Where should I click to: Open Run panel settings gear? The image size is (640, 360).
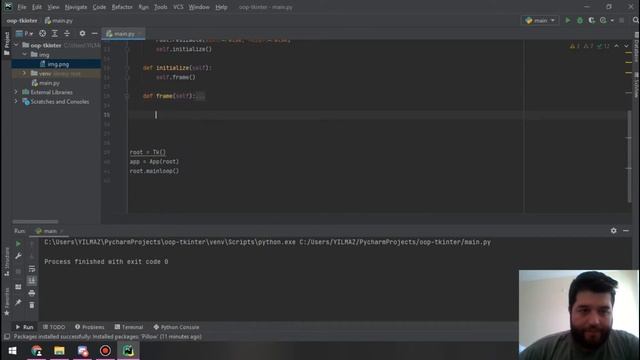tap(613, 231)
